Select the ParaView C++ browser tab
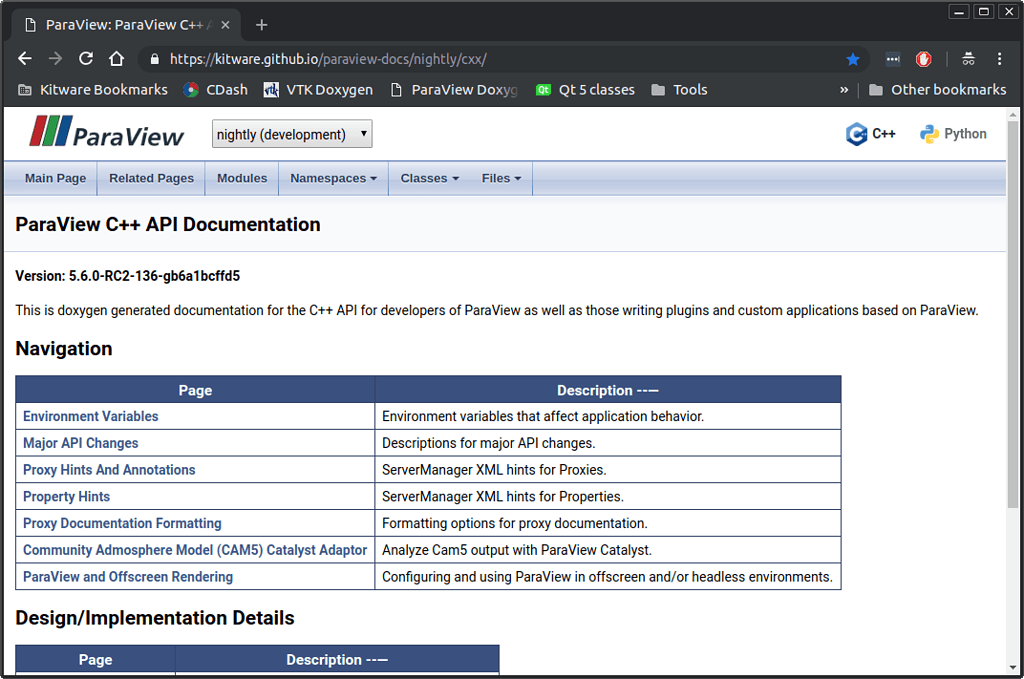1024x679 pixels. pos(127,25)
